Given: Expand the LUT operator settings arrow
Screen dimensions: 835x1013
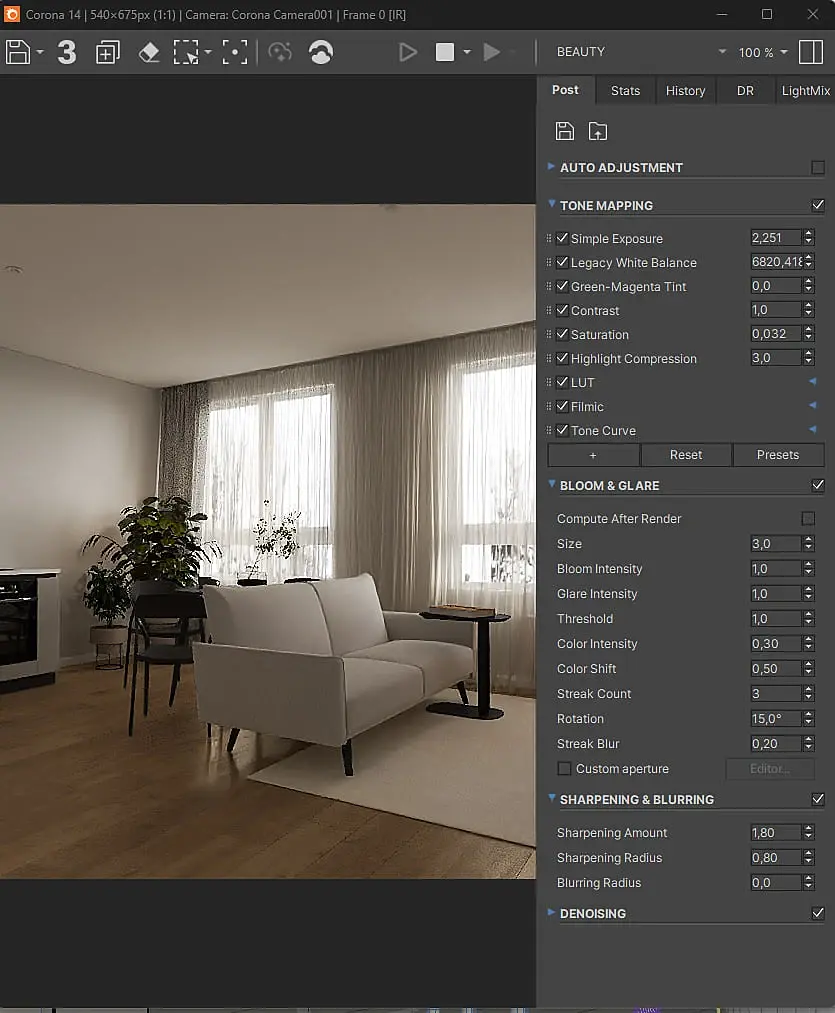Looking at the screenshot, I should pos(813,382).
